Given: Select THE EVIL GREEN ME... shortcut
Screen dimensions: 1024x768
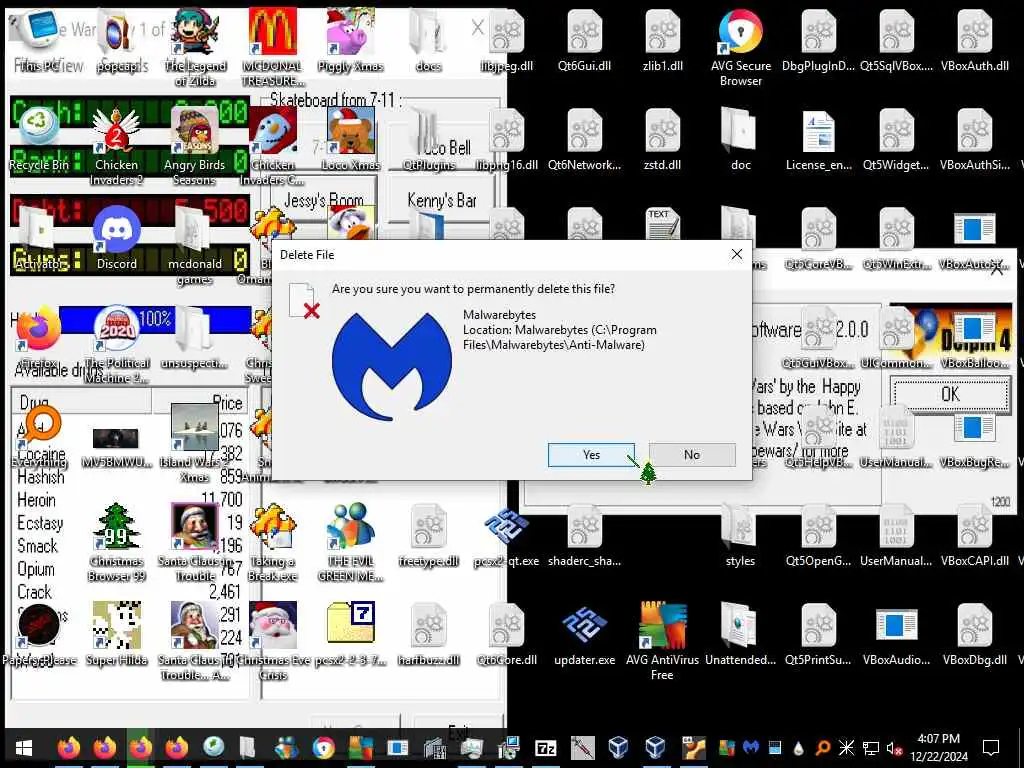Looking at the screenshot, I should coord(351,542).
